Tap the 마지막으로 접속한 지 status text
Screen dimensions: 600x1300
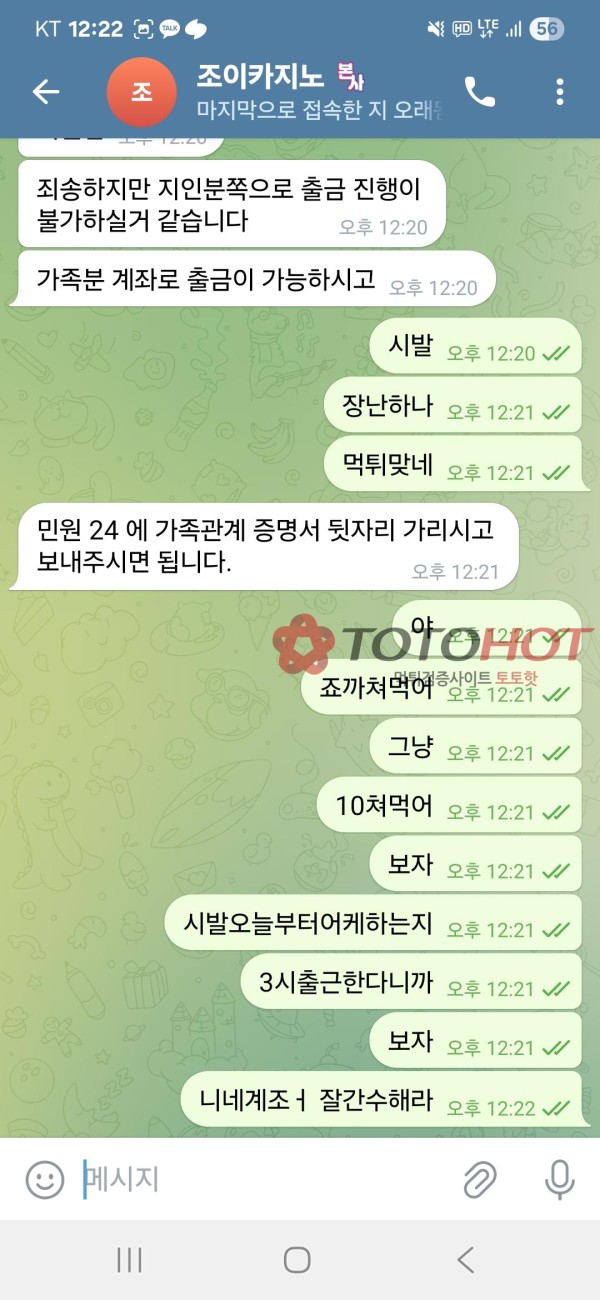[x=320, y=109]
